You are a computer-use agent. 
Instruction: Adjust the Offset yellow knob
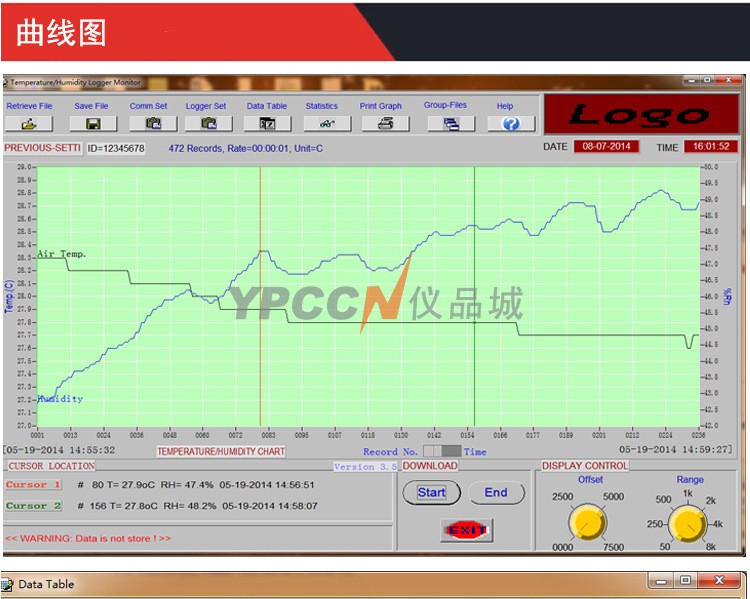point(587,523)
